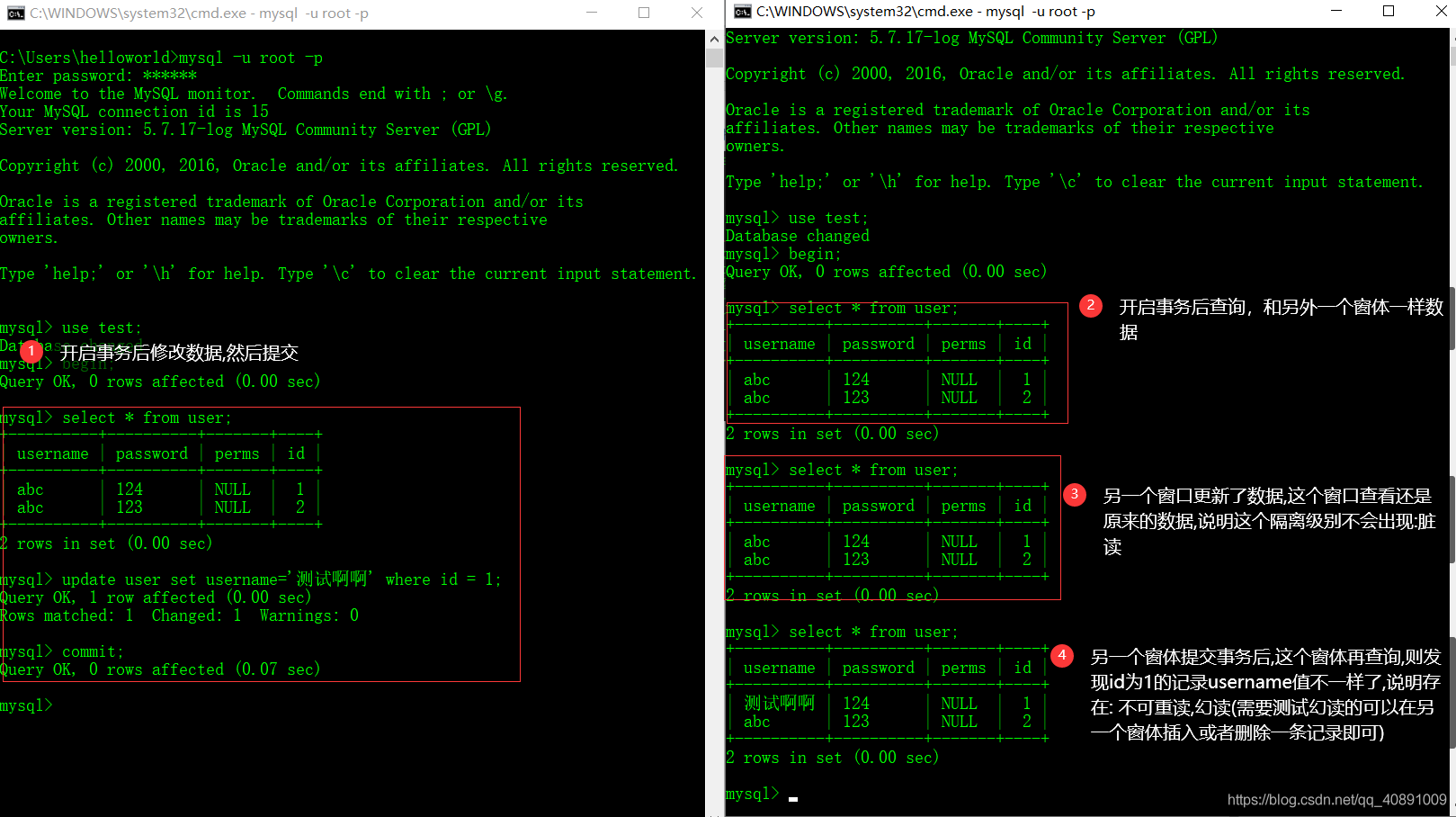Click 'Your MySQL connection id is 15' line
Viewport: 1456px width, 817px height.
coord(135,112)
